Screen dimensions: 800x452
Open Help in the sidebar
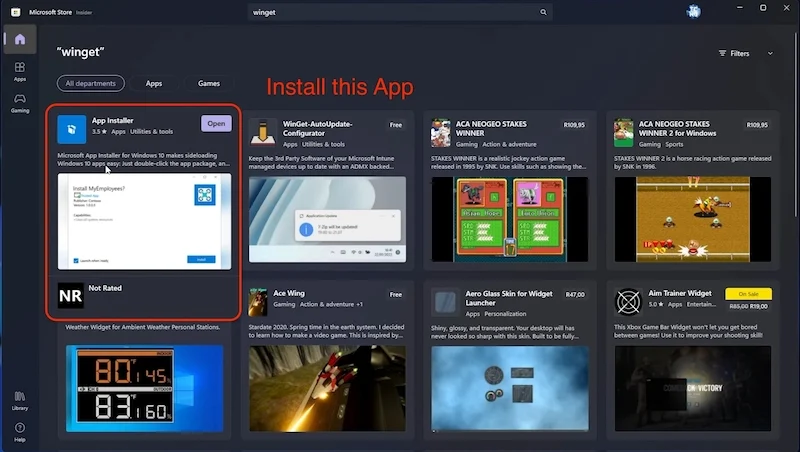20,432
